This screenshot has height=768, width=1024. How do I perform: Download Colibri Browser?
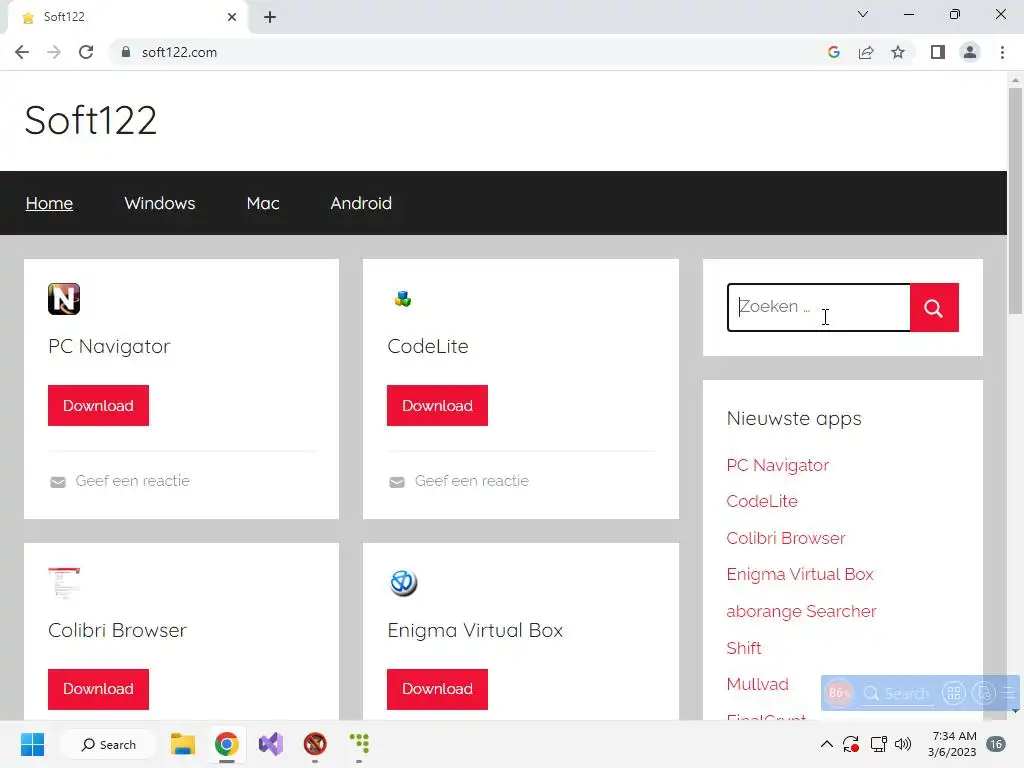(99, 689)
